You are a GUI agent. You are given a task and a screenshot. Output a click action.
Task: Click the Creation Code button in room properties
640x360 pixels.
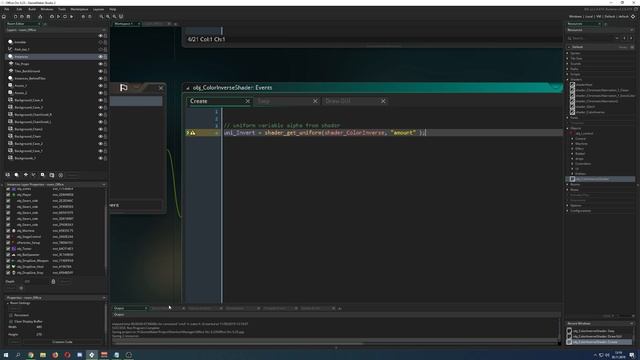coord(62,342)
